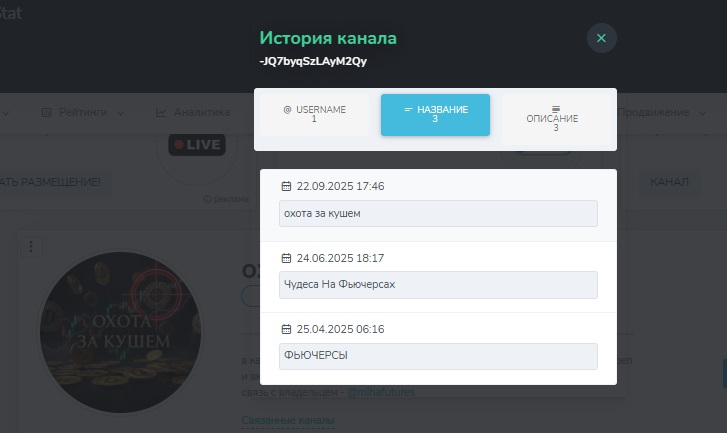Viewport: 727px width, 433px height.
Task: Click the ОХОТА ЗА КУШЕМ channel avatar
Action: click(121, 332)
